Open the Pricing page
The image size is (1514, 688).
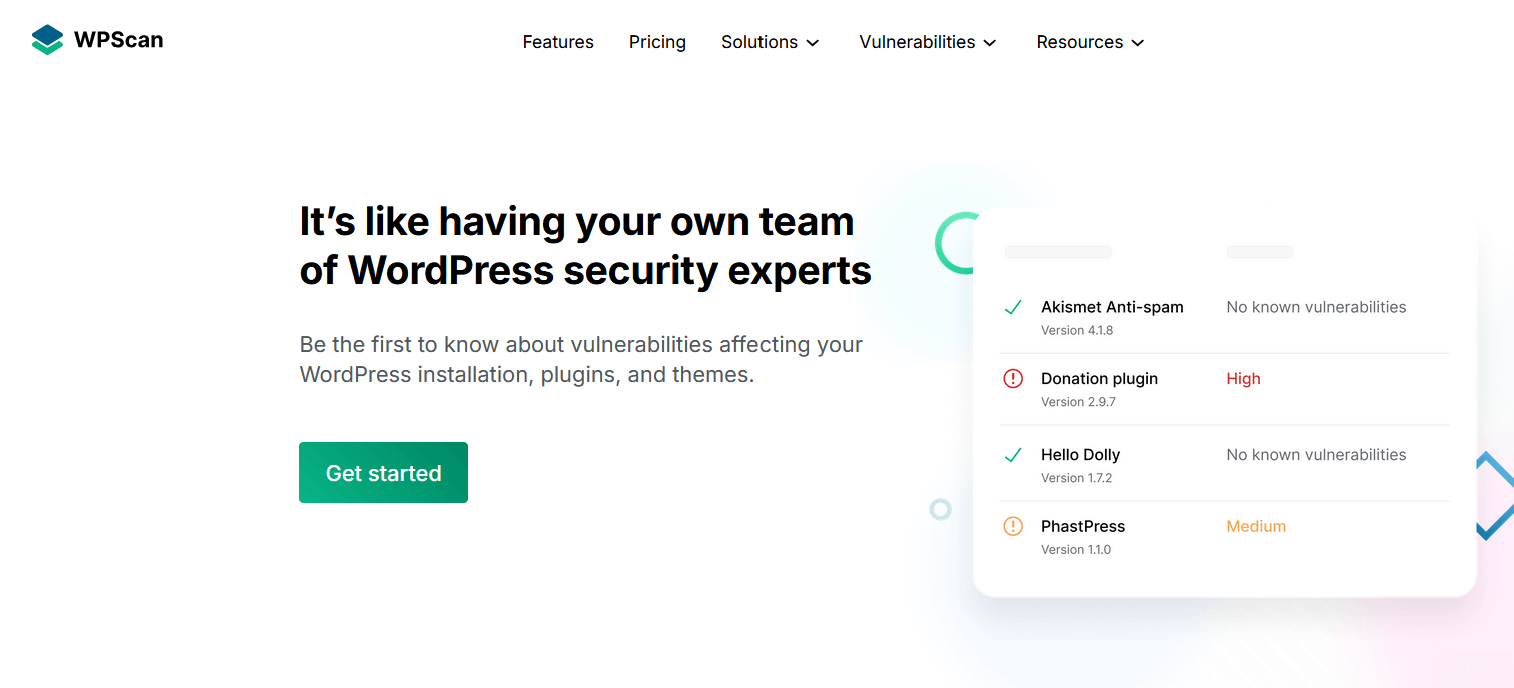pyautogui.click(x=657, y=42)
